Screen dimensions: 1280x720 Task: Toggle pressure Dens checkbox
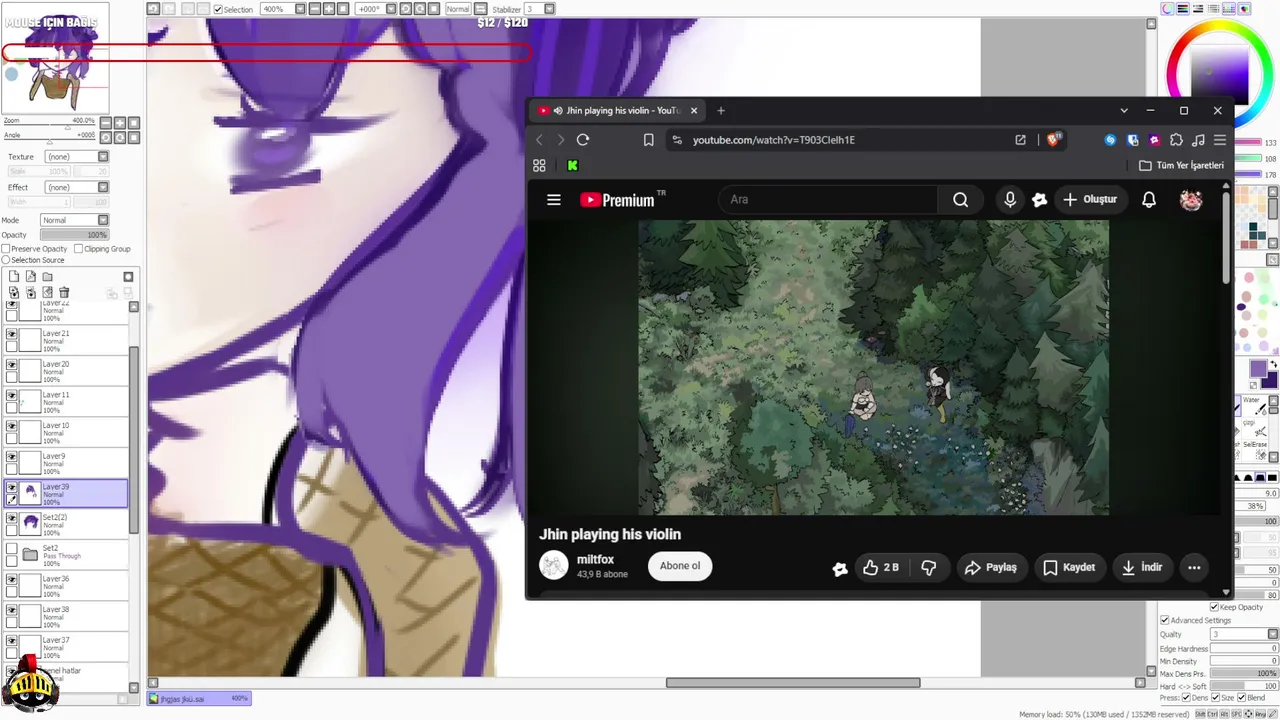click(1187, 697)
